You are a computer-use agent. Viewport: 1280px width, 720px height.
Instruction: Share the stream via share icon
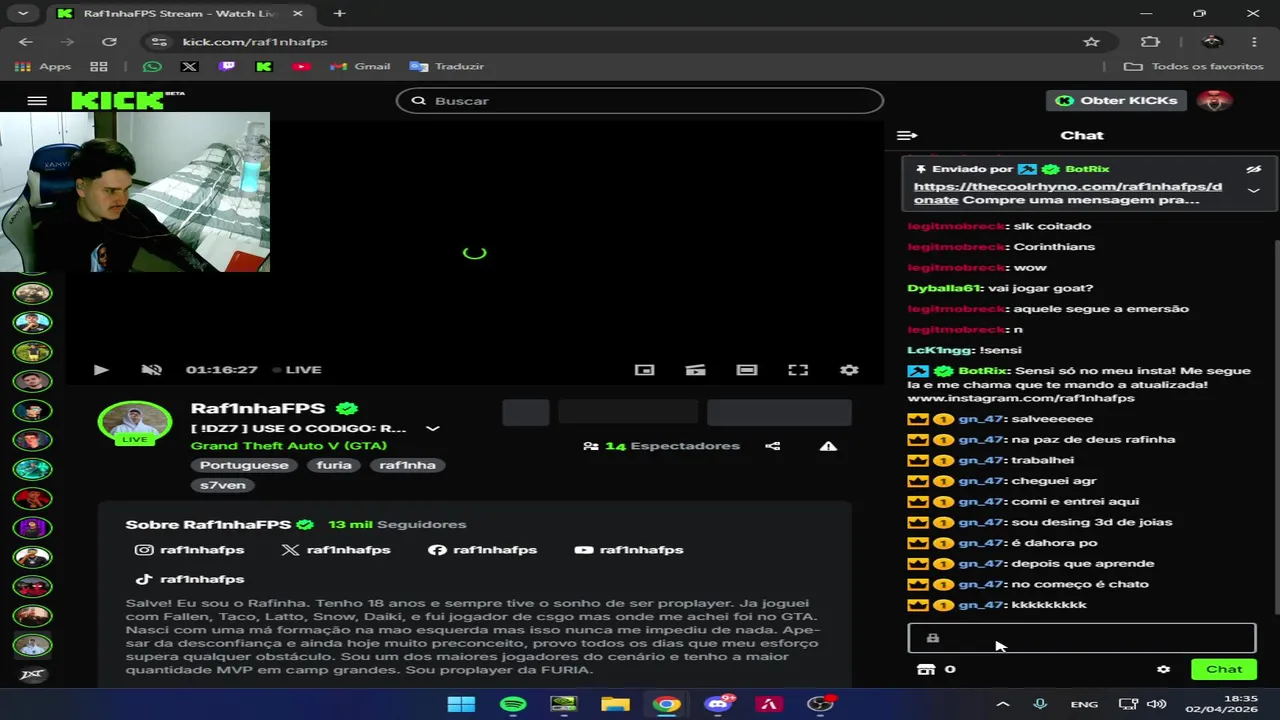[773, 446]
